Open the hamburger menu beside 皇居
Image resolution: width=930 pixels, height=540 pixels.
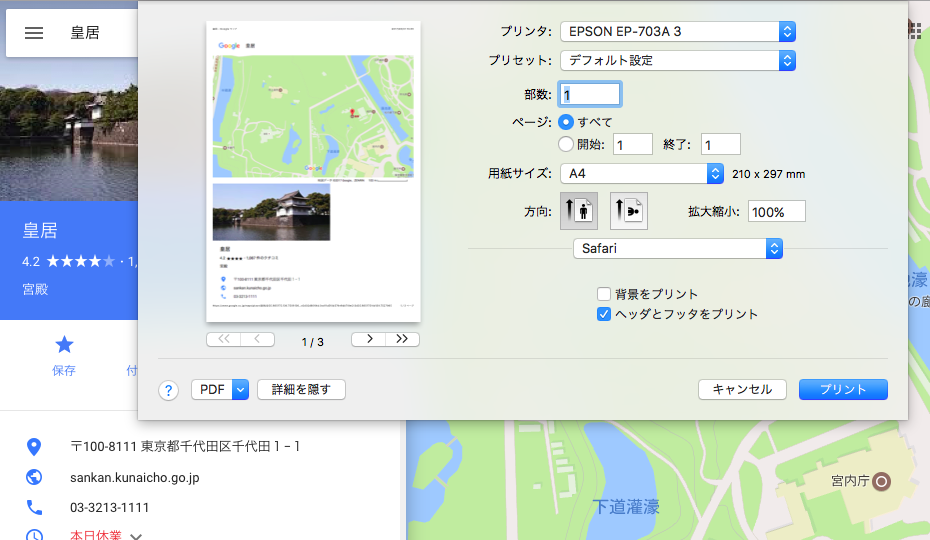click(x=34, y=32)
